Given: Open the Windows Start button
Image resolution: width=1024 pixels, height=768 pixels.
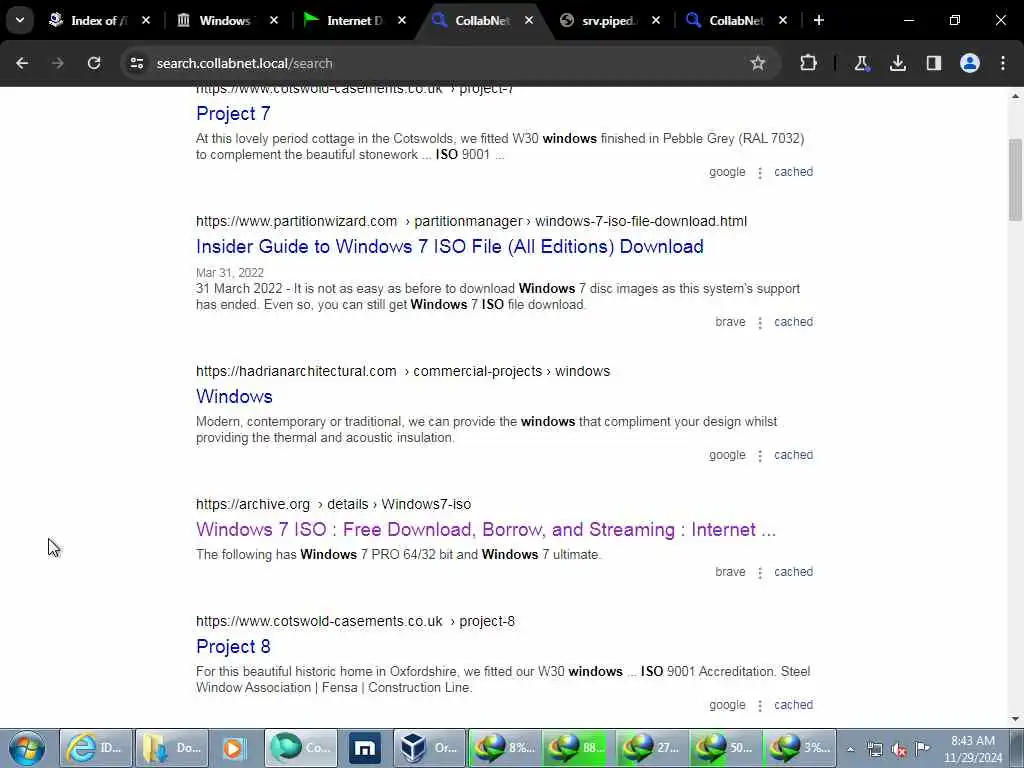Looking at the screenshot, I should point(27,748).
